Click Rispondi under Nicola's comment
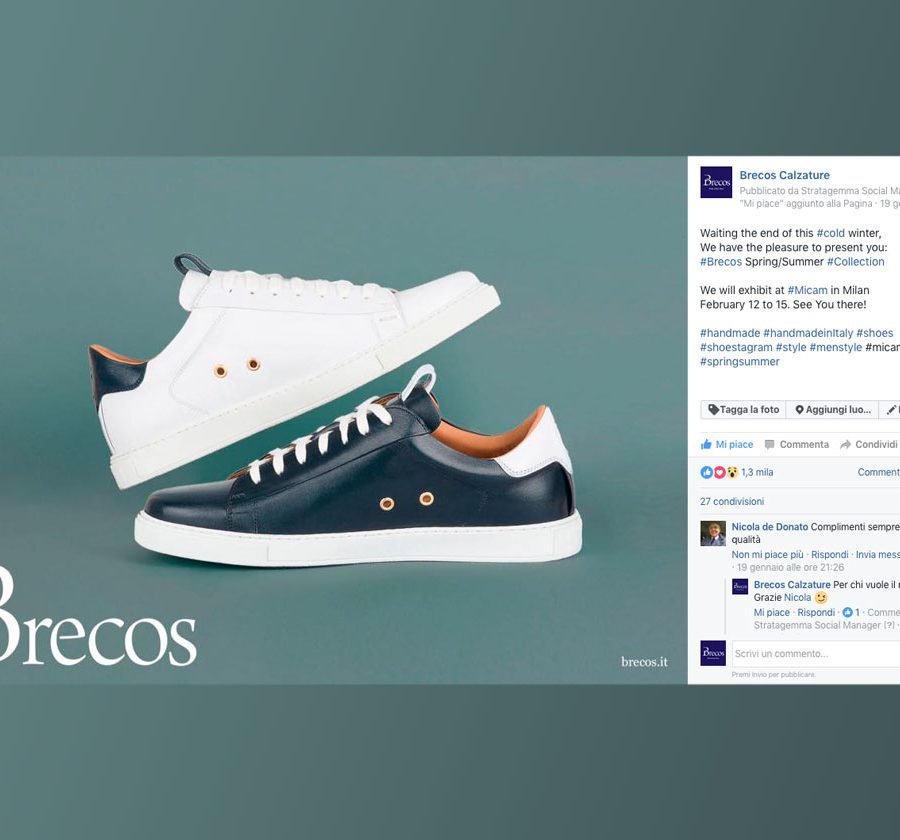 (829, 555)
